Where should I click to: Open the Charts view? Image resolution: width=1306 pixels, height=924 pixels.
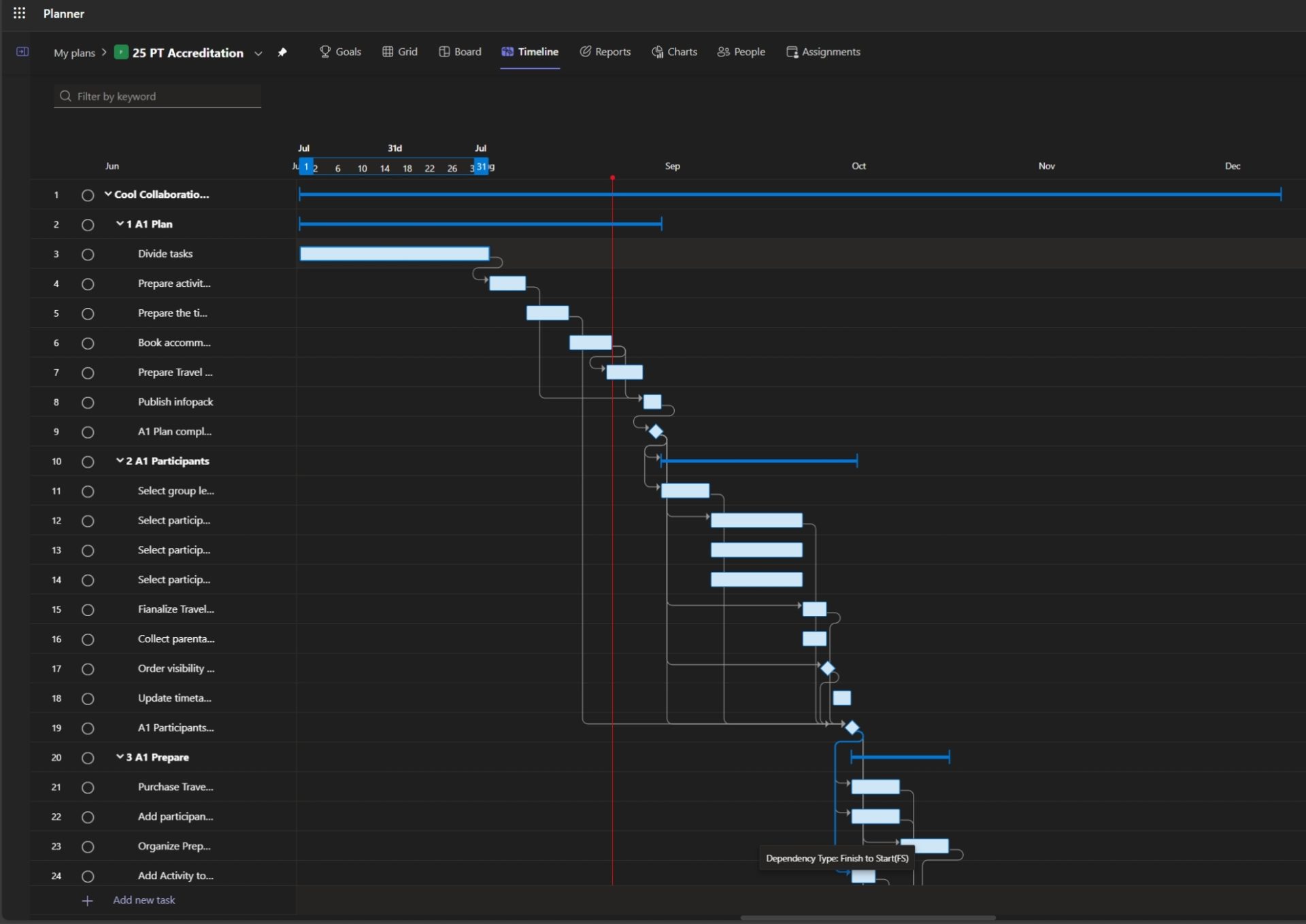(x=674, y=52)
